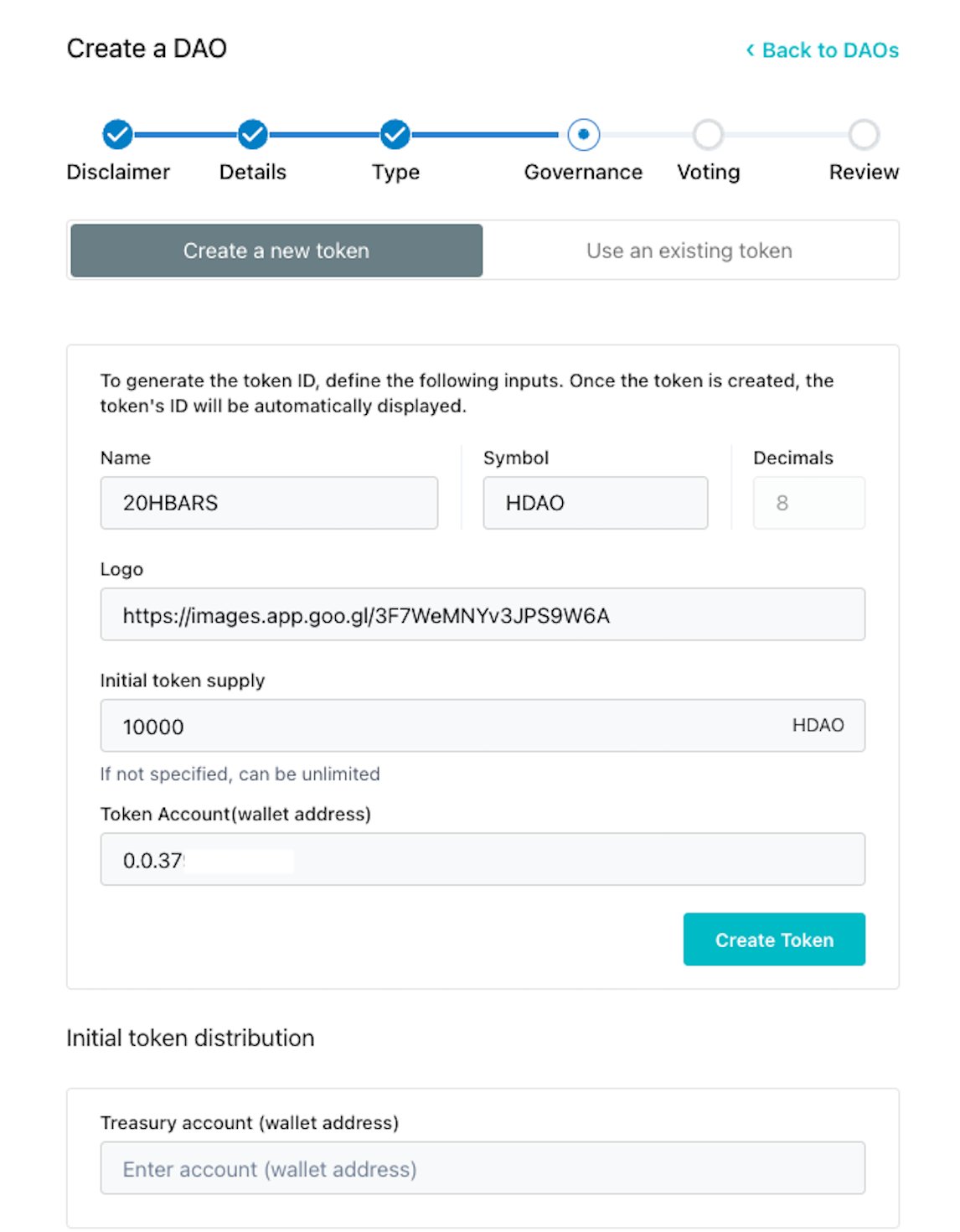Focus the Token Account wallet address field
Viewport: 960px width, 1232px height.
(483, 859)
